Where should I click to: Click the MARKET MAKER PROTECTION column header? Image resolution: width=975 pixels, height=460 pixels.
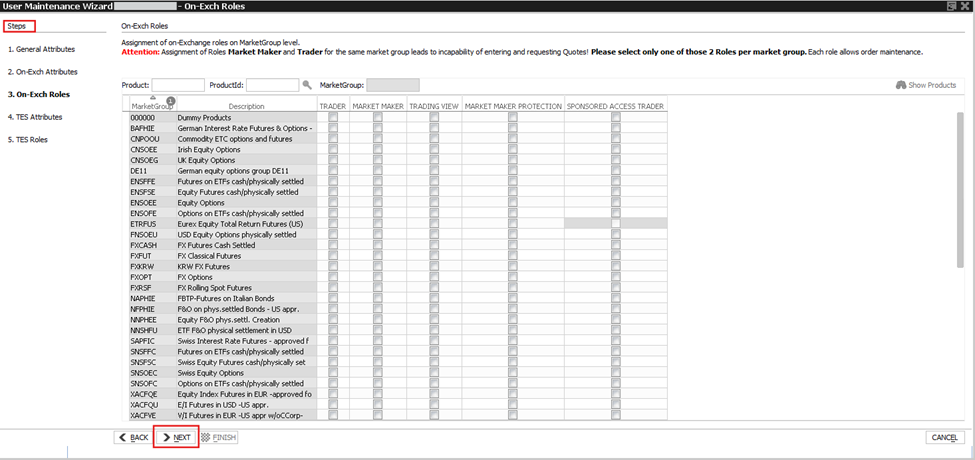pos(512,106)
